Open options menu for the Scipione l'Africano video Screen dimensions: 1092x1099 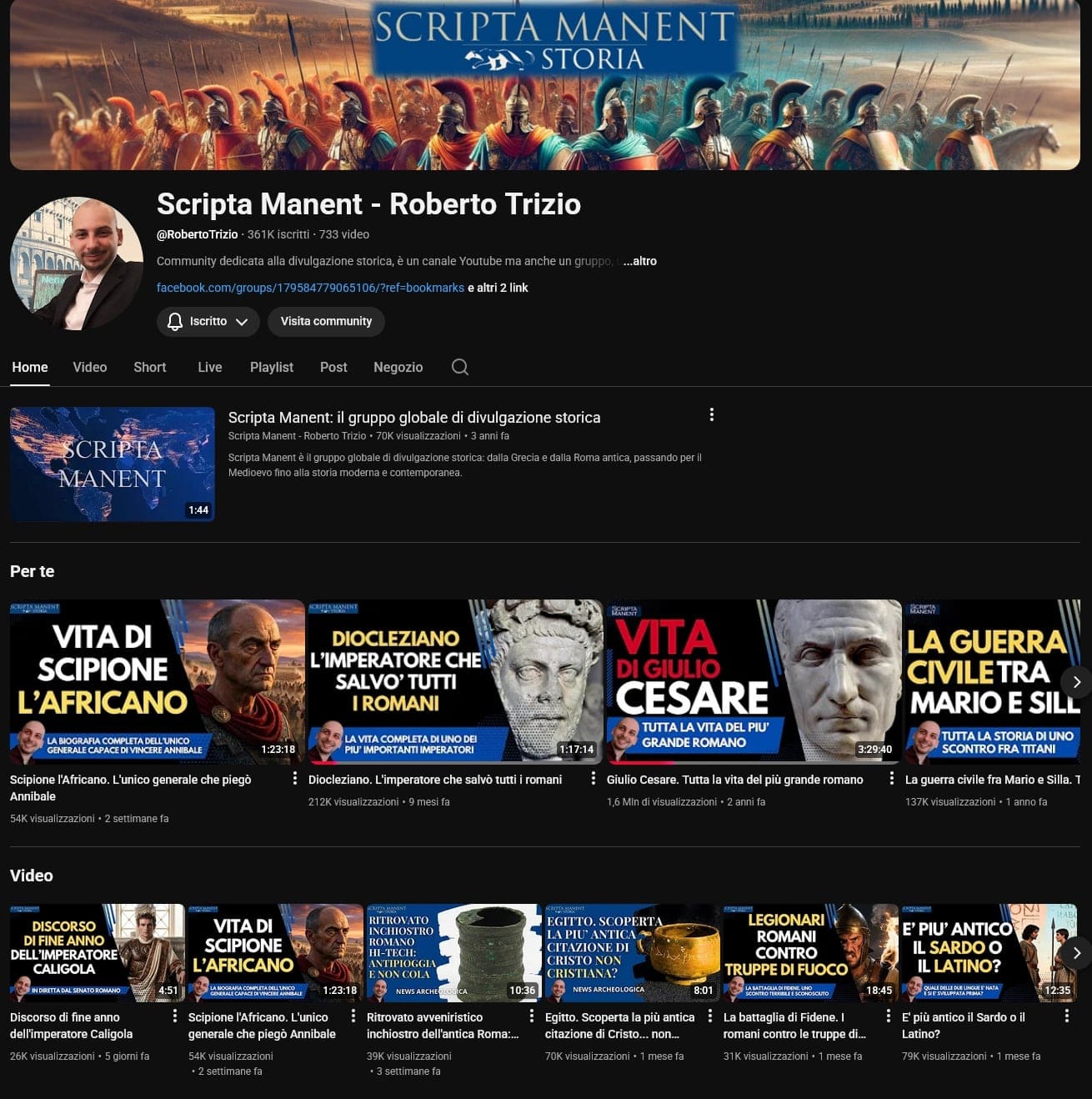(295, 778)
